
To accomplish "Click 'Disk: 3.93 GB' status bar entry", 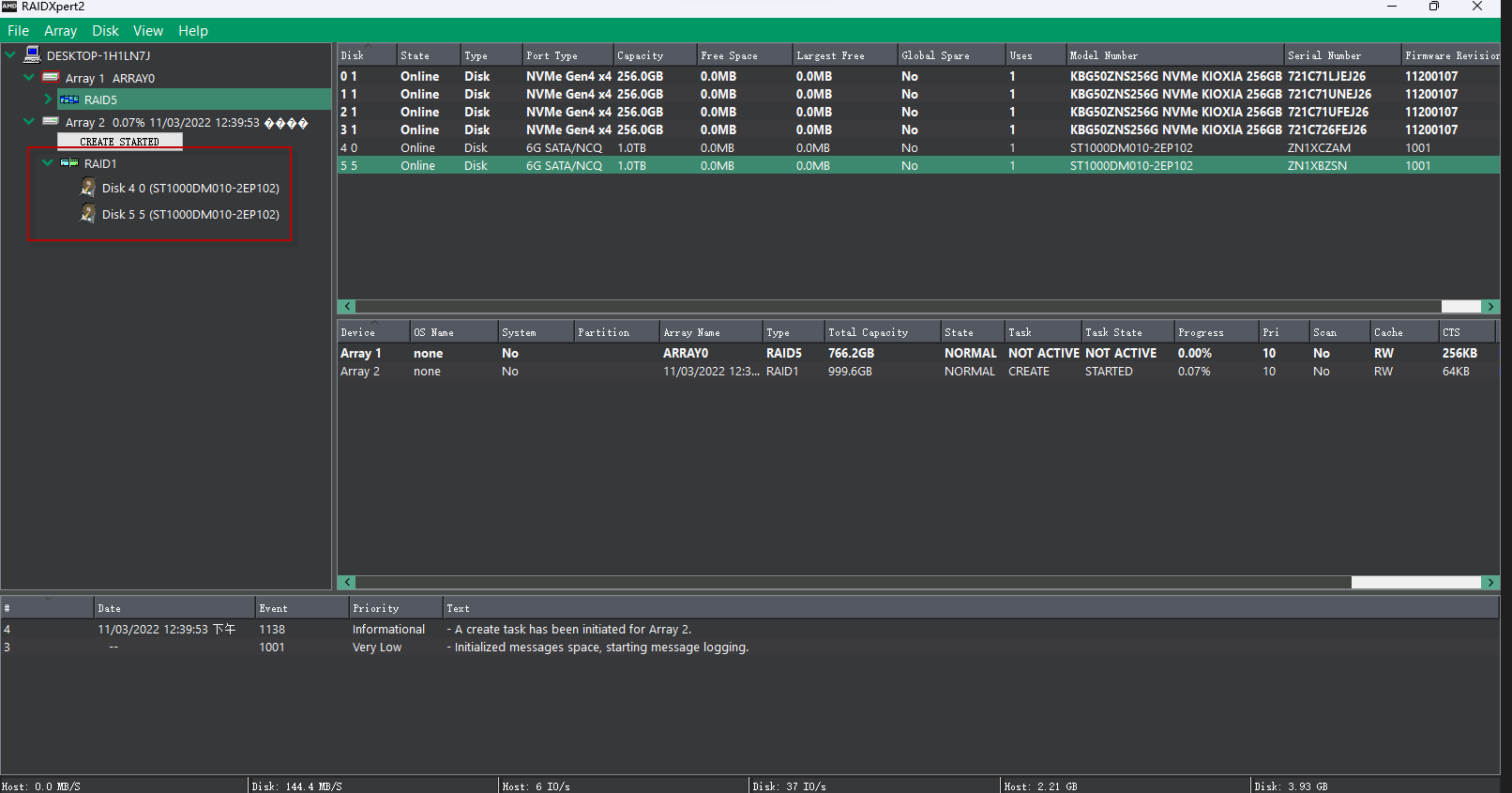I will tap(1375, 785).
